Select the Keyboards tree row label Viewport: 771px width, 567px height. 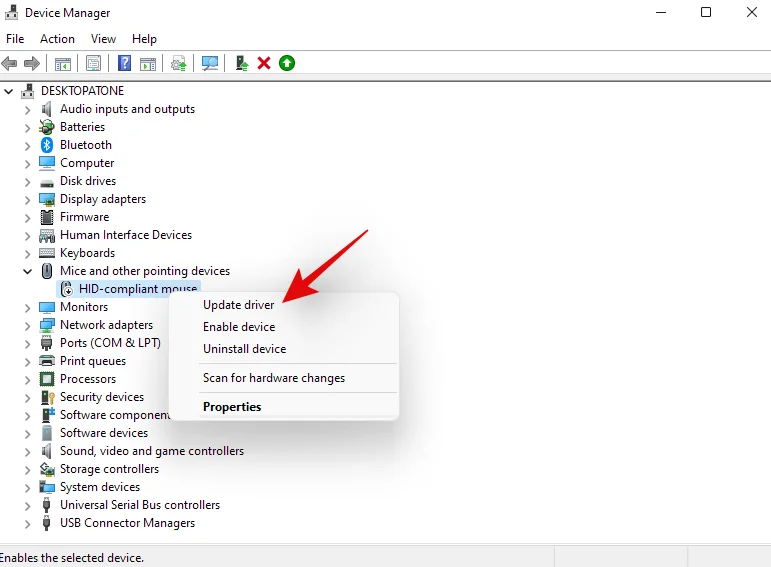click(x=87, y=253)
